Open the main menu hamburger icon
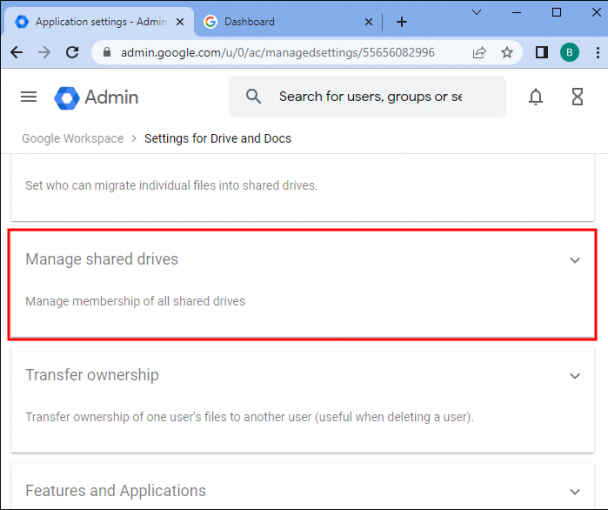Image resolution: width=608 pixels, height=510 pixels. click(29, 97)
